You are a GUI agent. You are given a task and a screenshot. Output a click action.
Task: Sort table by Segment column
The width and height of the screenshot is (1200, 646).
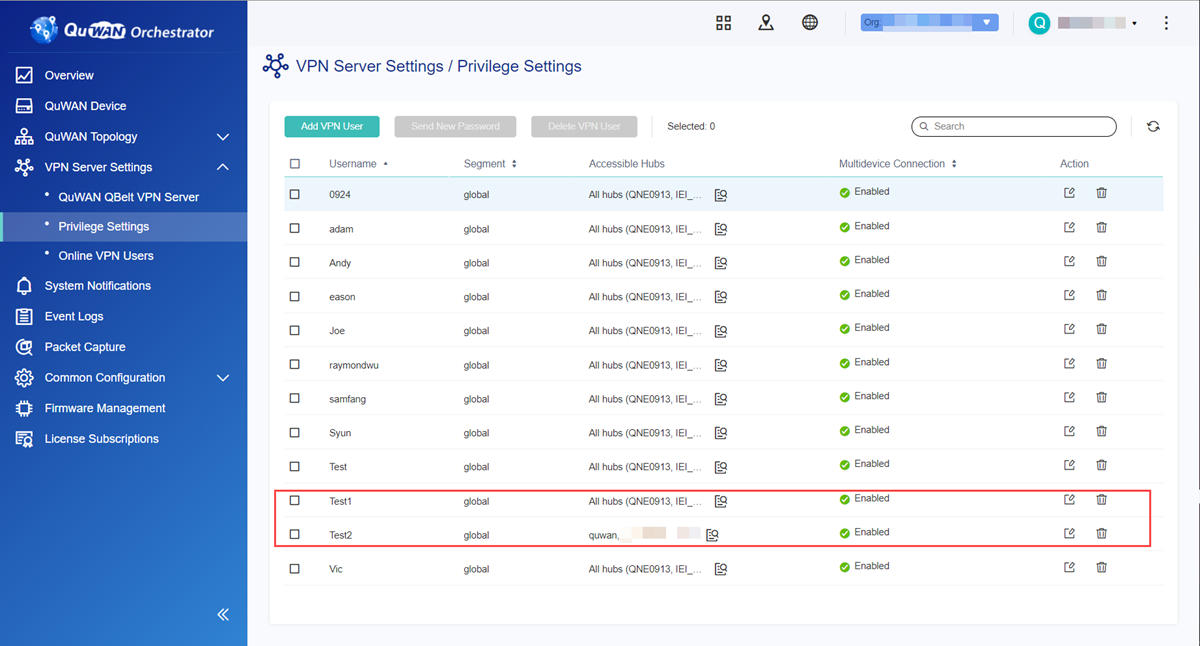(490, 164)
